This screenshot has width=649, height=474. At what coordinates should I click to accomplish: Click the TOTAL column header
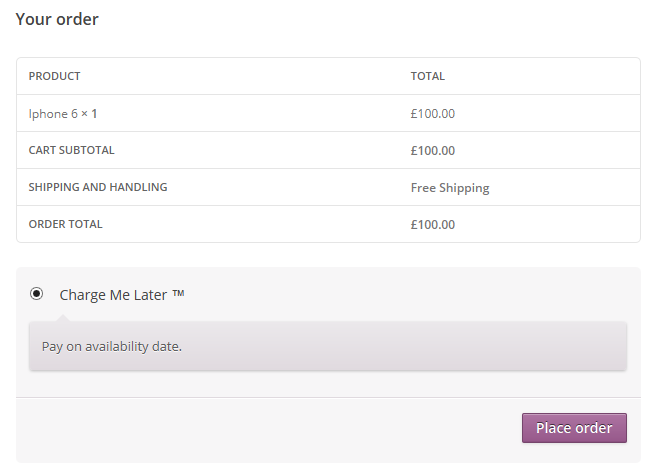pos(427,76)
